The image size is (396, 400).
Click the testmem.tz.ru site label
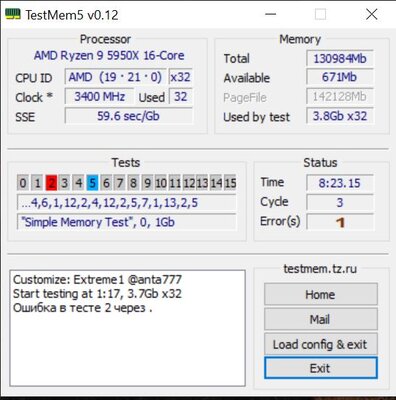320,269
